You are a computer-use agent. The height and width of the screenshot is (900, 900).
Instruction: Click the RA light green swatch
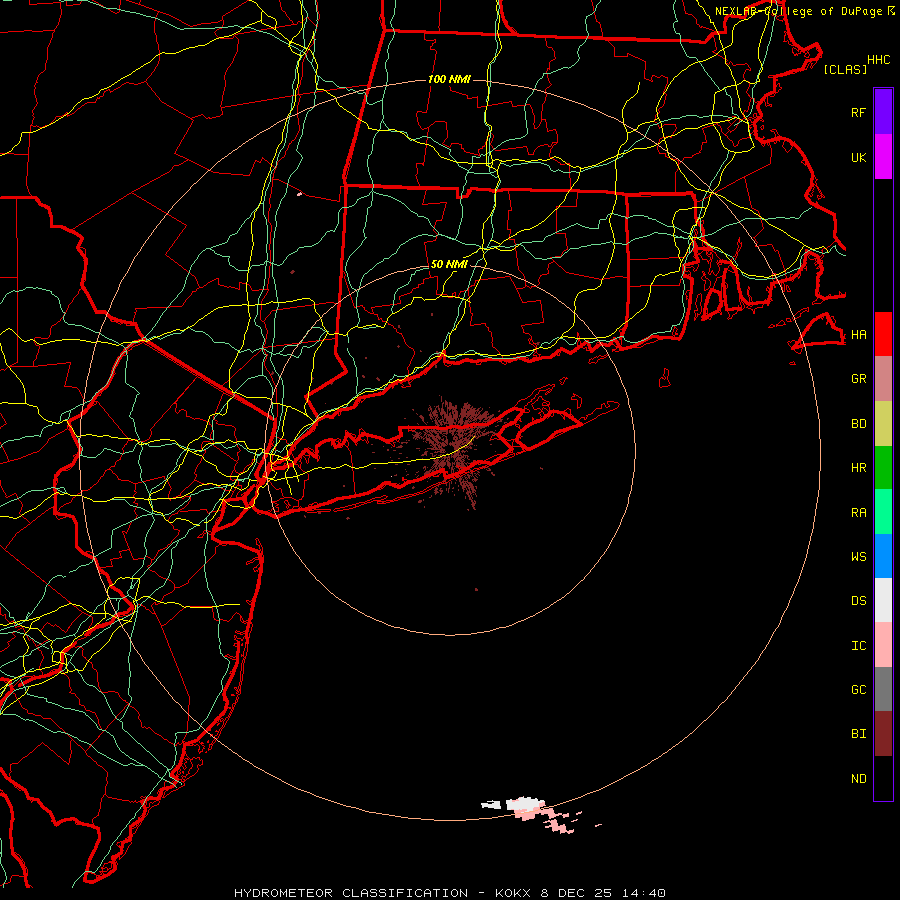(x=883, y=512)
